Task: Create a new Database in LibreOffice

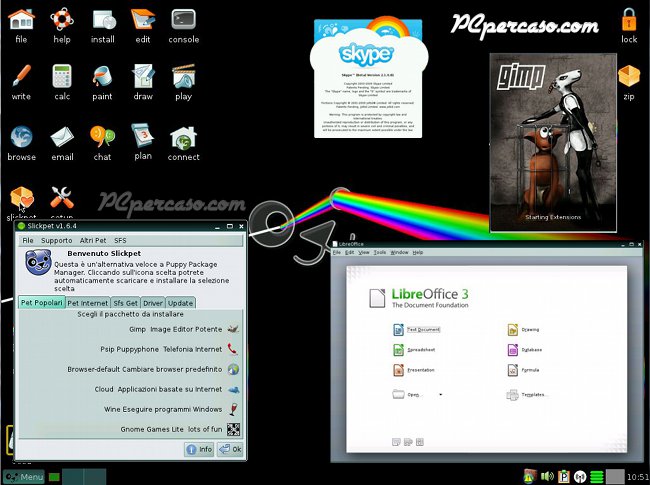Action: [x=525, y=350]
